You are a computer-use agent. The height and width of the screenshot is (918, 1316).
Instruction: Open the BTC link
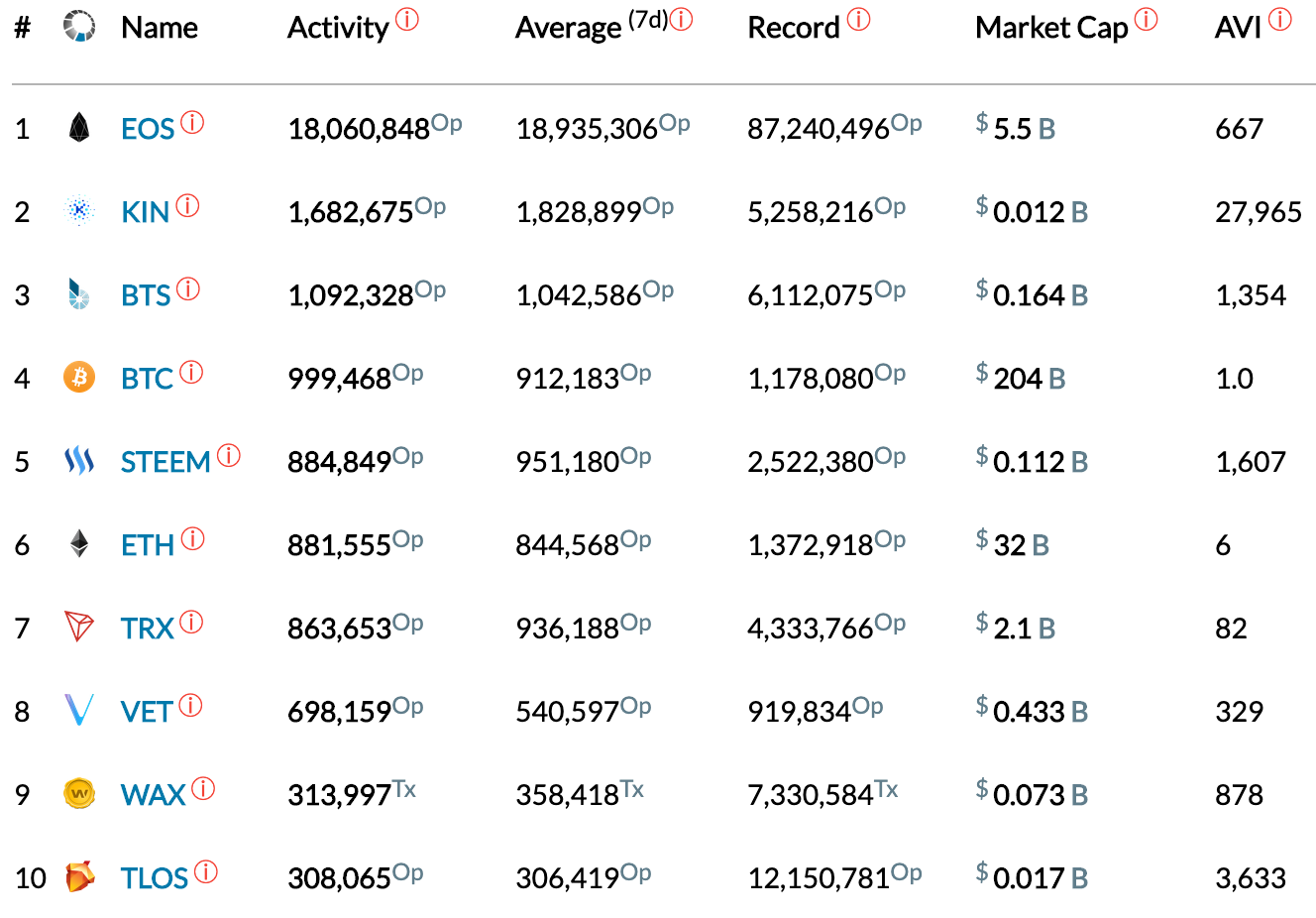[x=147, y=379]
